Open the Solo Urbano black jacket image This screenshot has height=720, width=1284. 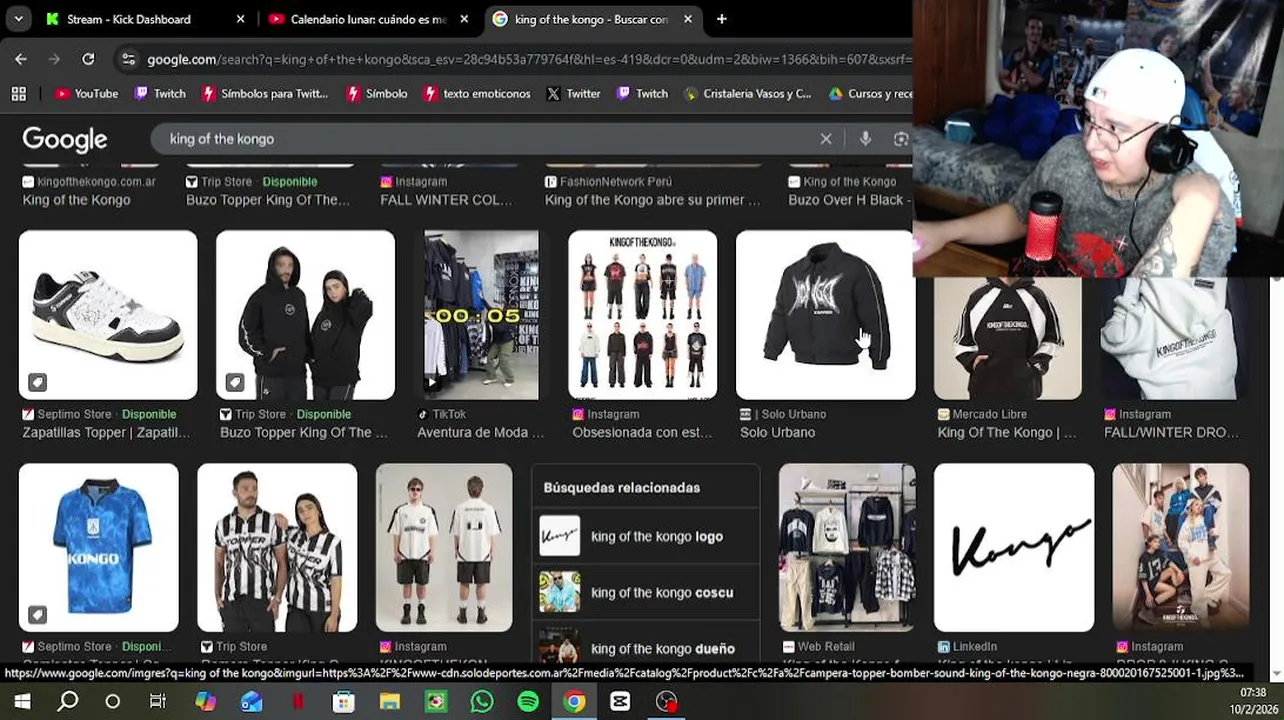click(x=825, y=315)
